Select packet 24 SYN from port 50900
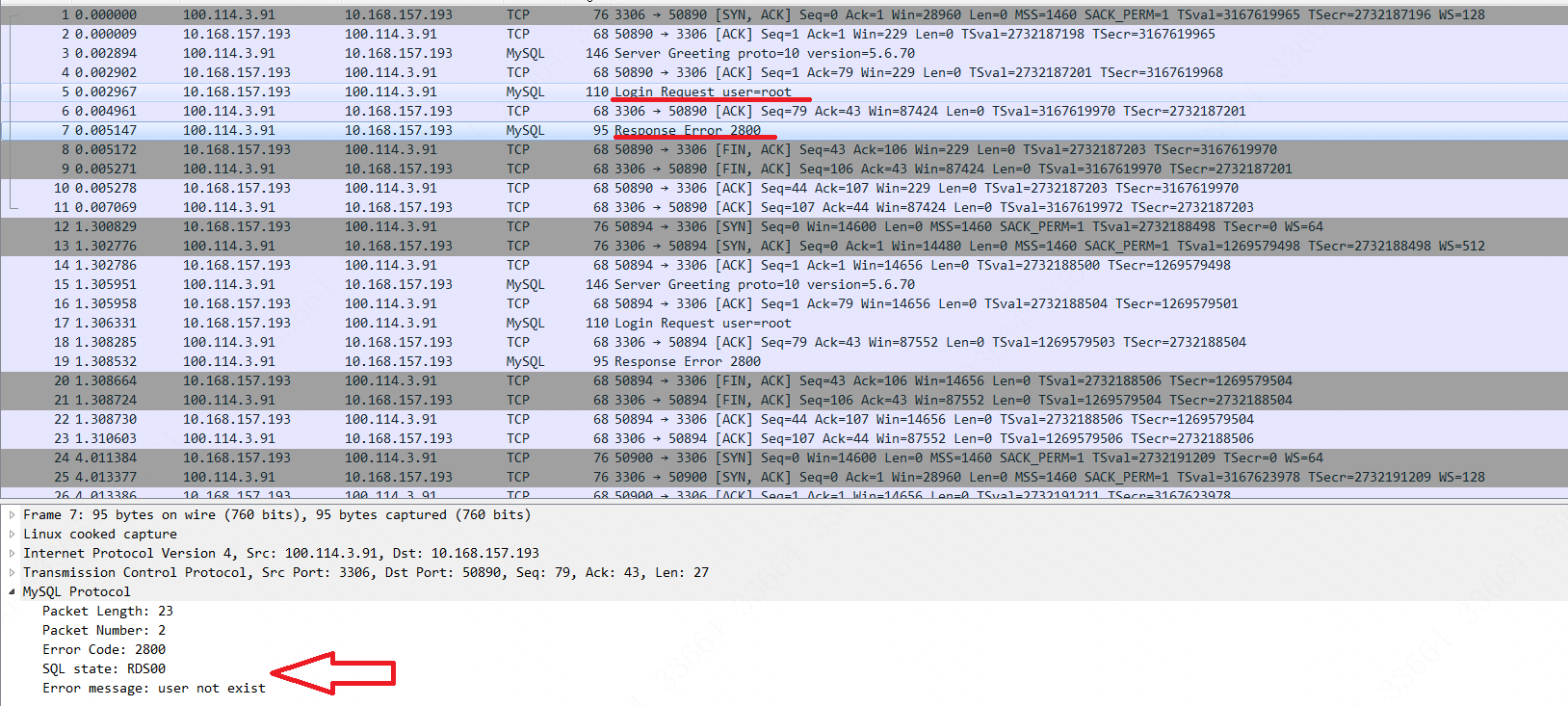Screen dimensions: 1568x706 pyautogui.click(x=784, y=458)
